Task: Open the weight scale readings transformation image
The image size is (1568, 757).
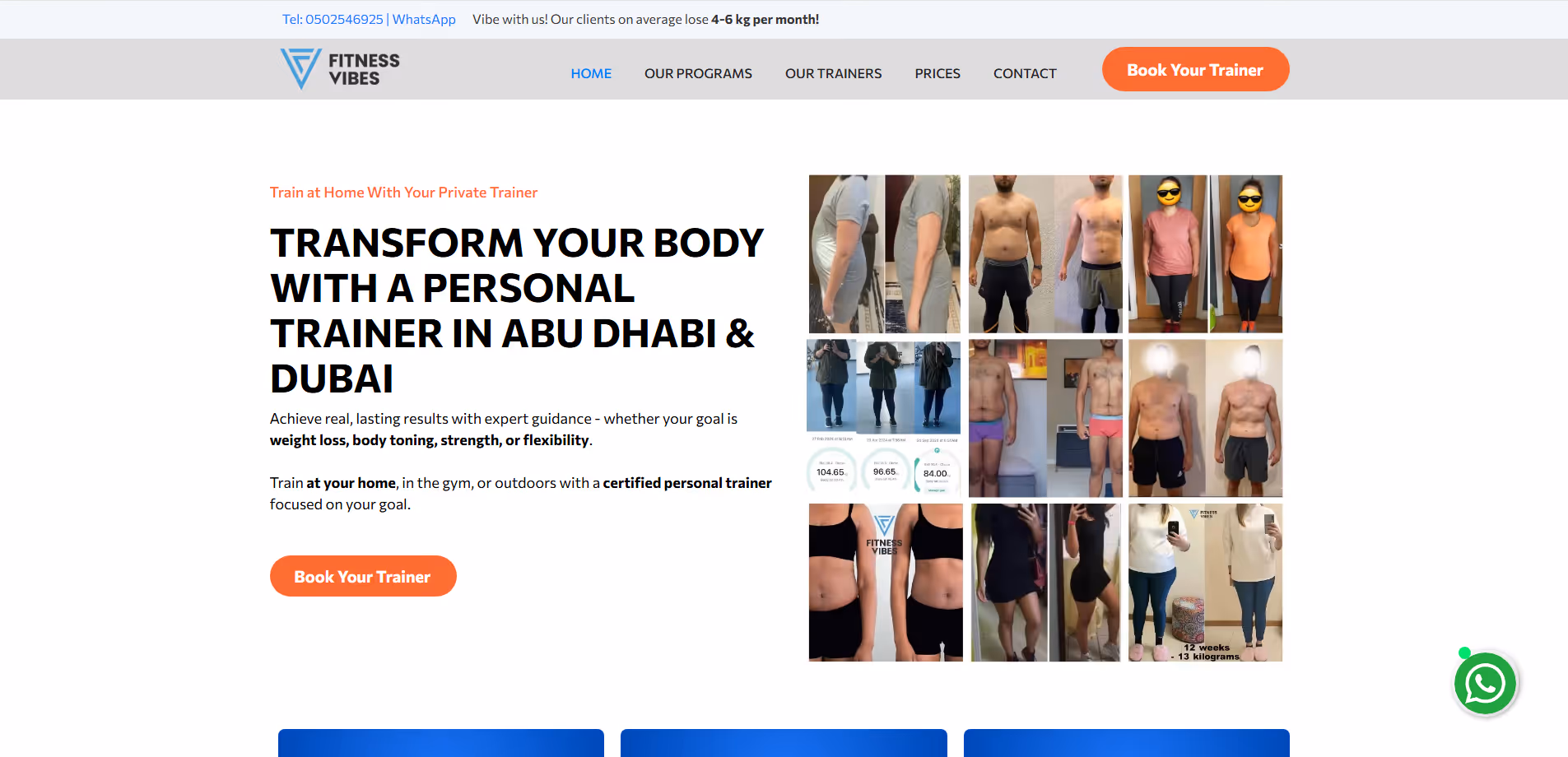Action: [x=884, y=417]
